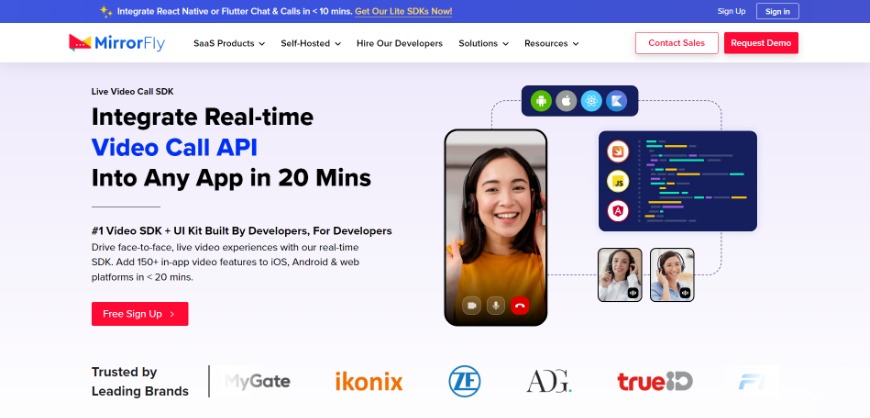This screenshot has height=418, width=870.
Task: Click the Free Sign Up button
Action: tap(140, 314)
